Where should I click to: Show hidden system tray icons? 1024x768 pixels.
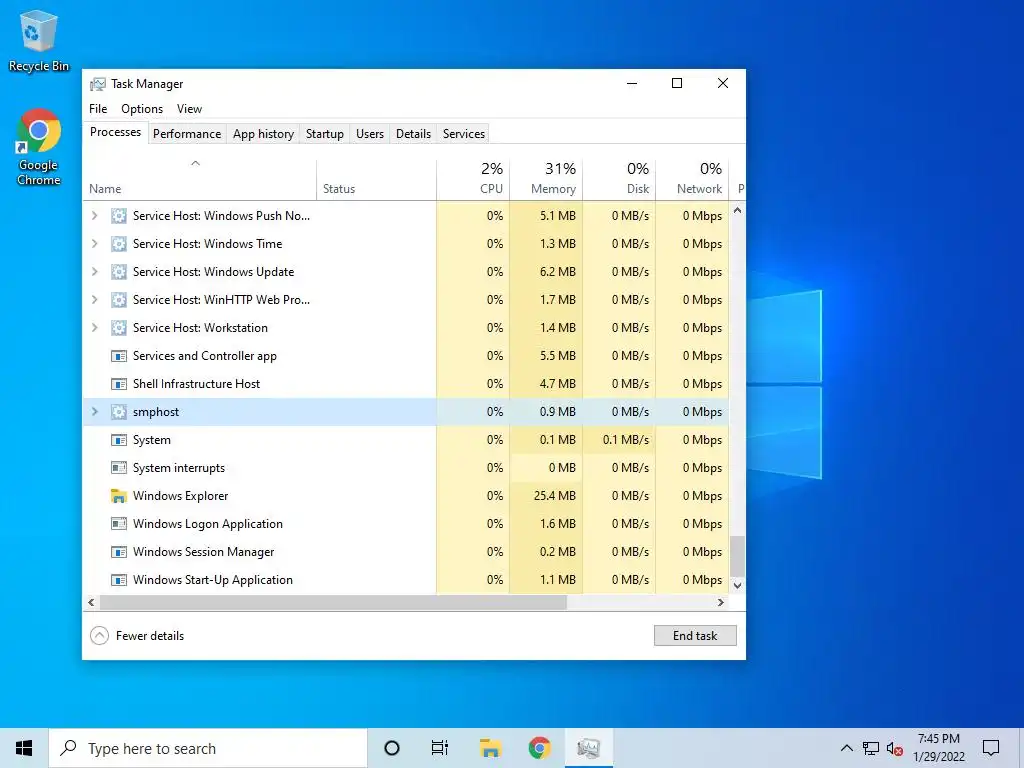(x=846, y=748)
